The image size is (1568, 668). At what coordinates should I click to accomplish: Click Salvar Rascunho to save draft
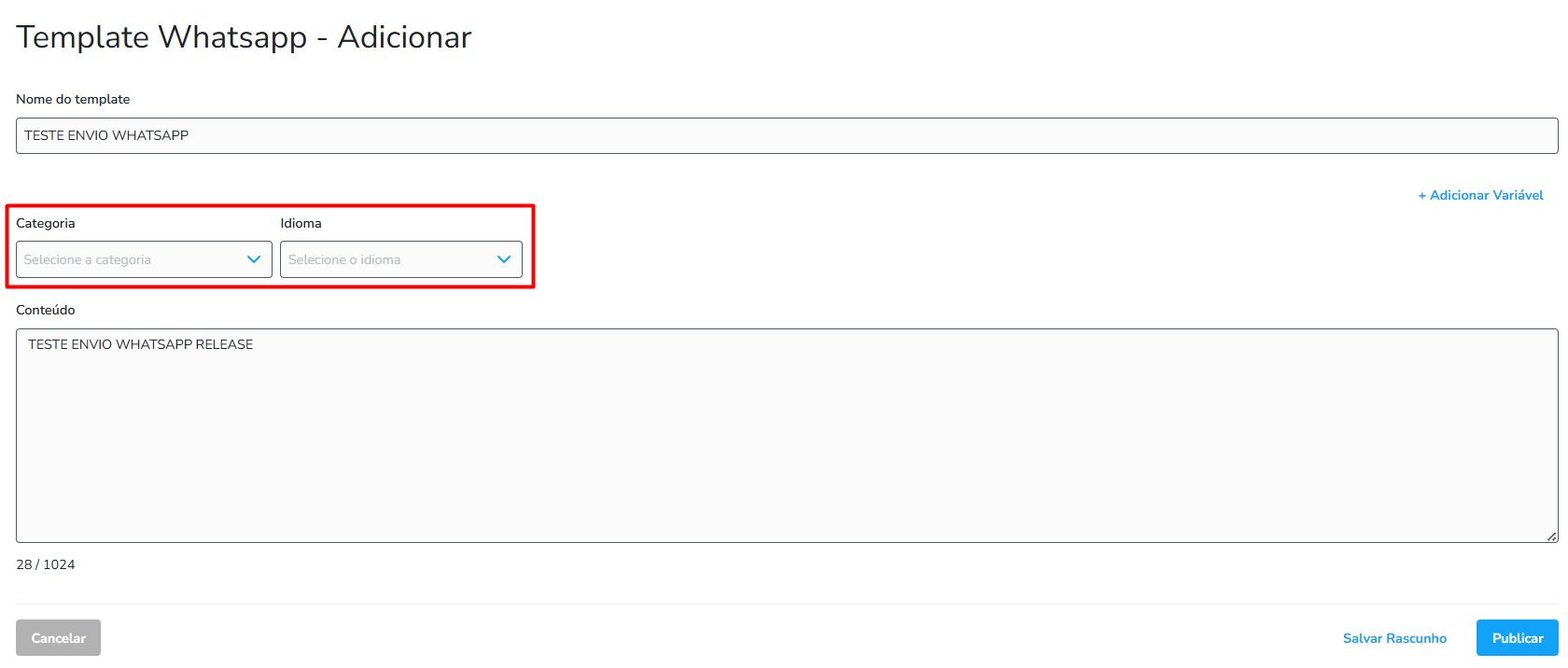[x=1394, y=638]
